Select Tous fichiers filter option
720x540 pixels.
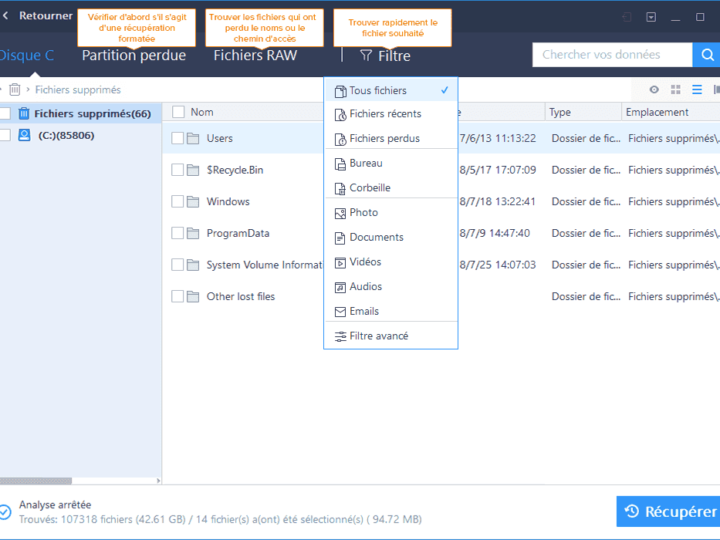(x=391, y=90)
